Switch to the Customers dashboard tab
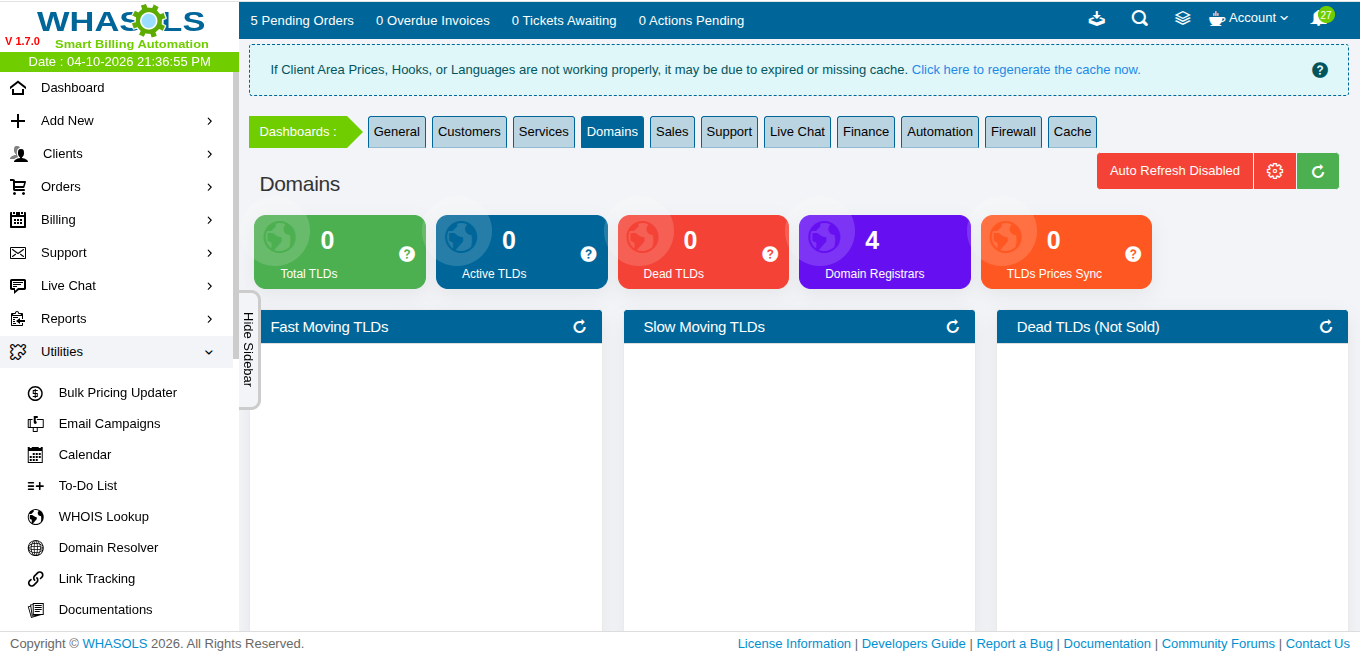This screenshot has width=1360, height=654. click(x=469, y=132)
